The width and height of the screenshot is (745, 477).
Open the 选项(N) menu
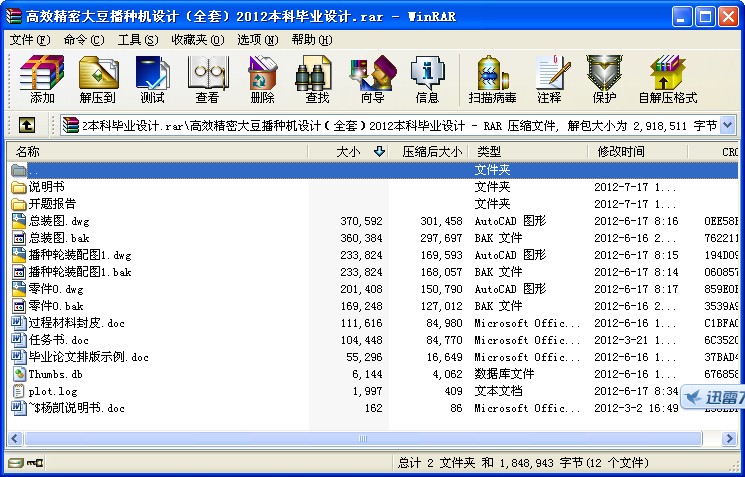pyautogui.click(x=258, y=40)
